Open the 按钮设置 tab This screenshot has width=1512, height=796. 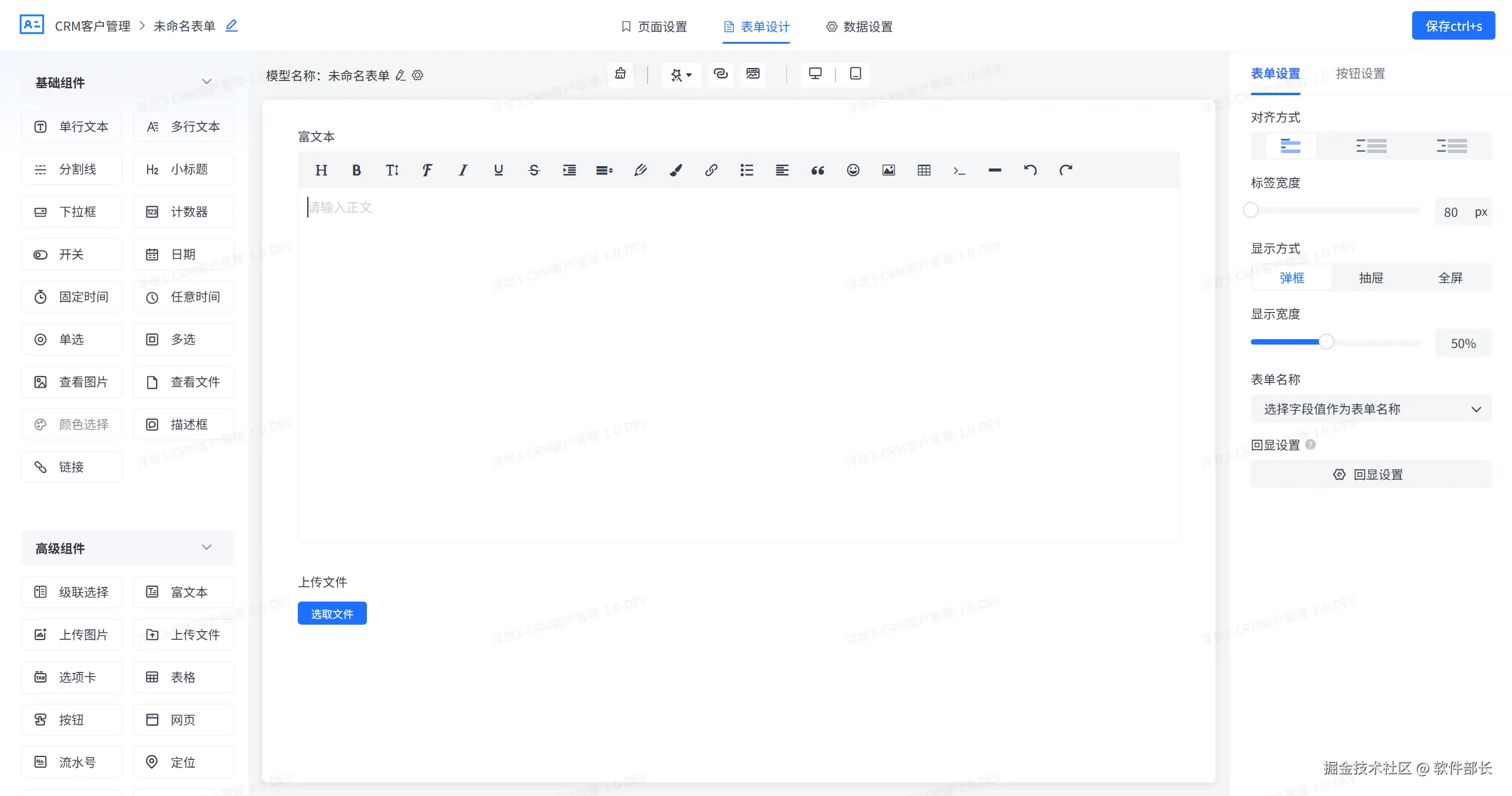point(1360,73)
